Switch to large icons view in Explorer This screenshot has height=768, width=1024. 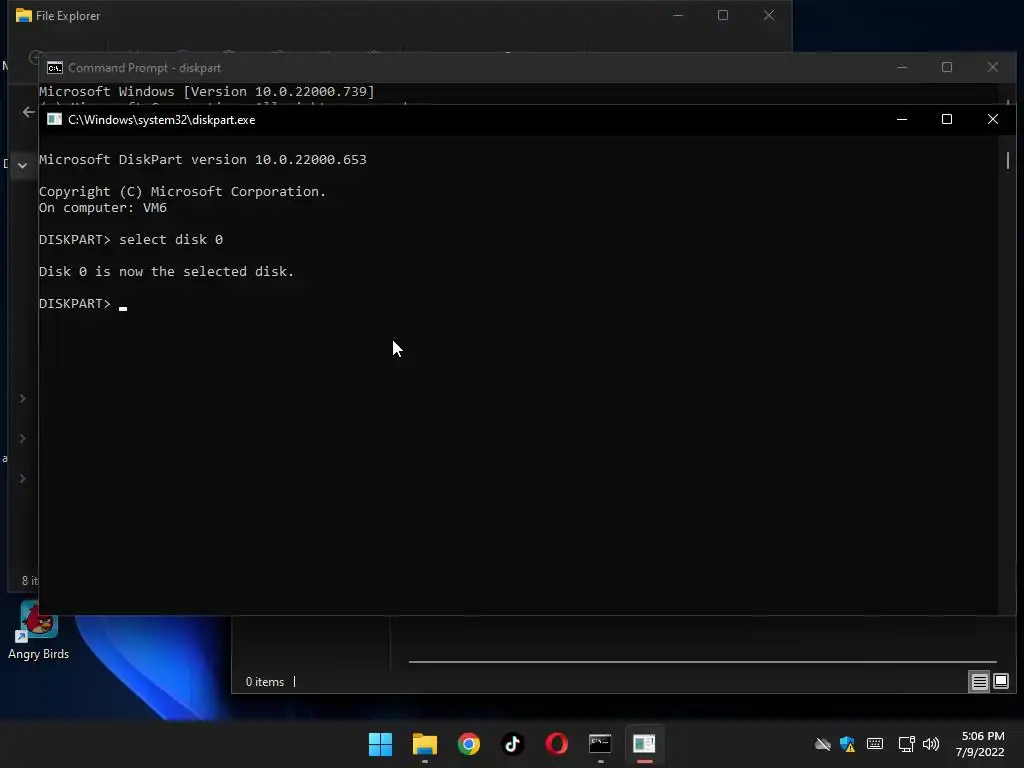[1000, 682]
